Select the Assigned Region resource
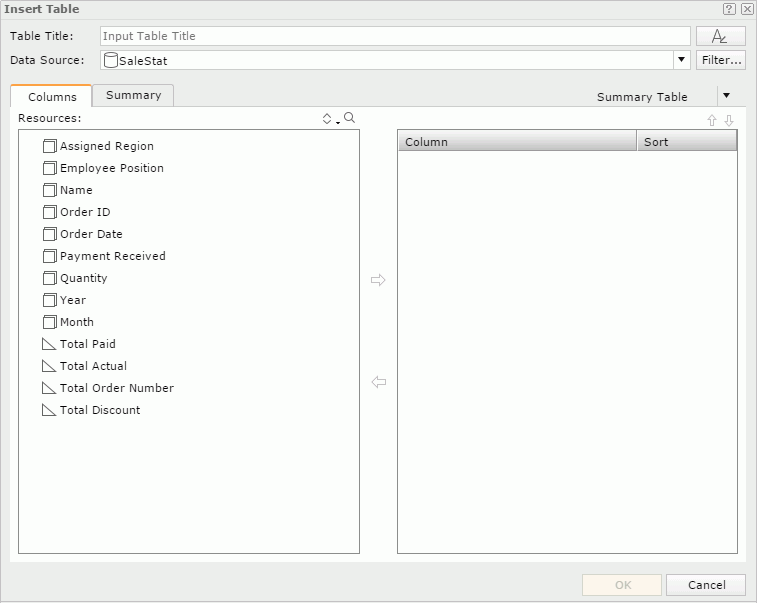Image resolution: width=757 pixels, height=603 pixels. click(106, 146)
